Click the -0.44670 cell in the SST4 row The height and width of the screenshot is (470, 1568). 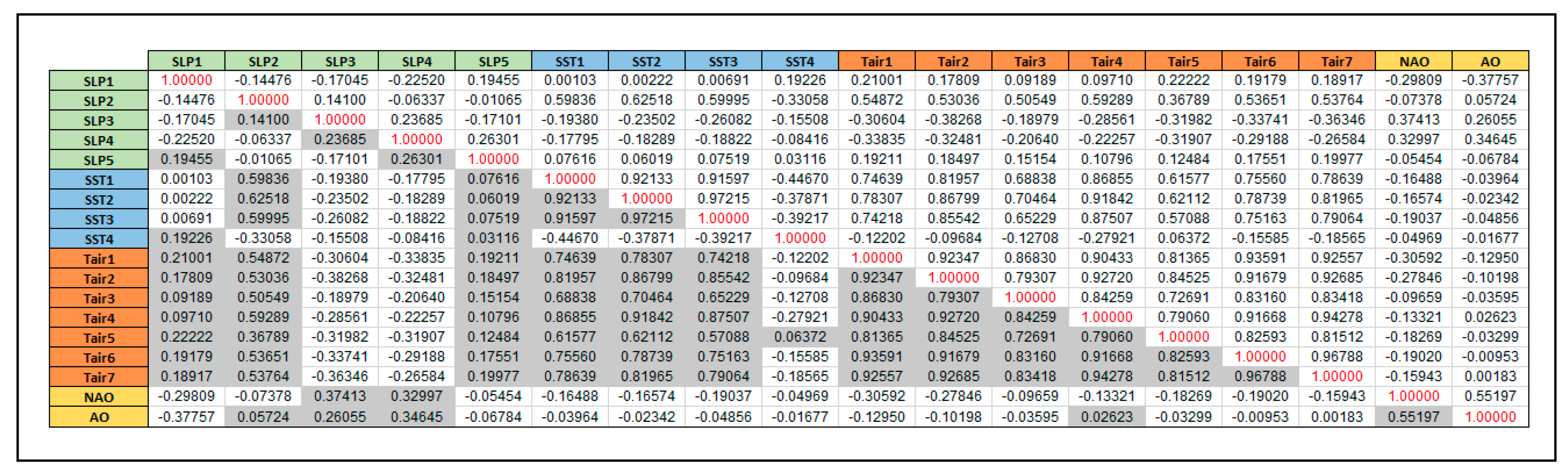[570, 239]
